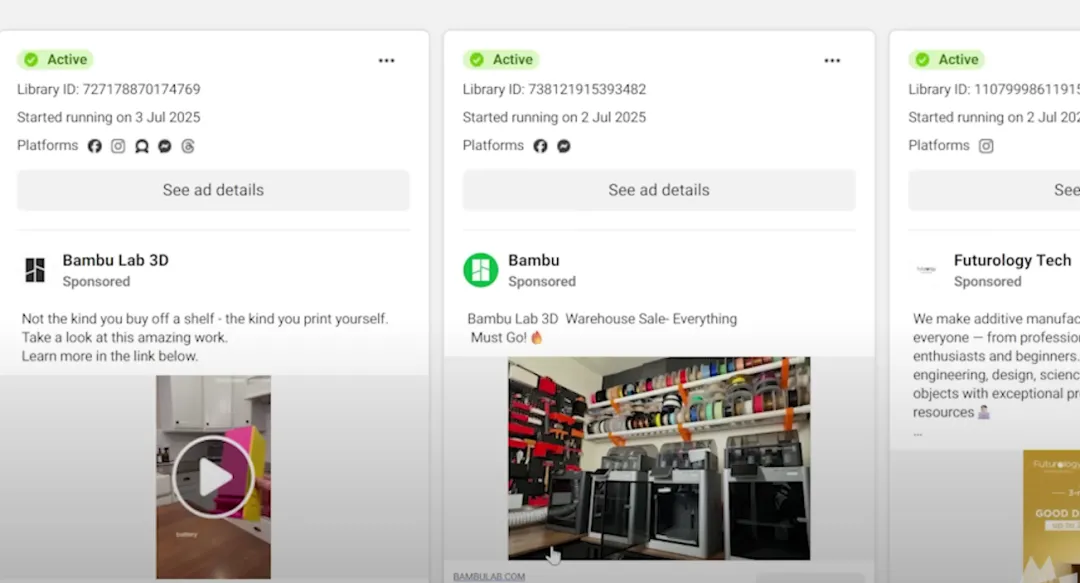Click 'Sponsored' label under Bambu
Screen dimensions: 1080x583
pyautogui.click(x=542, y=282)
